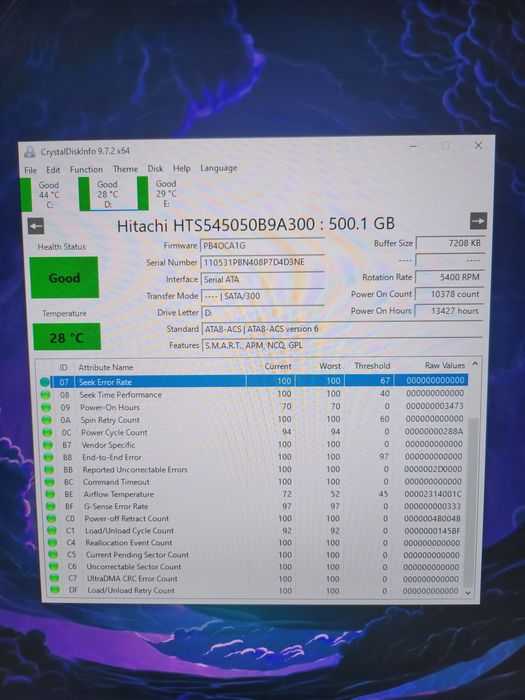
Task: Click the CrystalDiskInfo app icon in title bar
Action: pos(30,152)
